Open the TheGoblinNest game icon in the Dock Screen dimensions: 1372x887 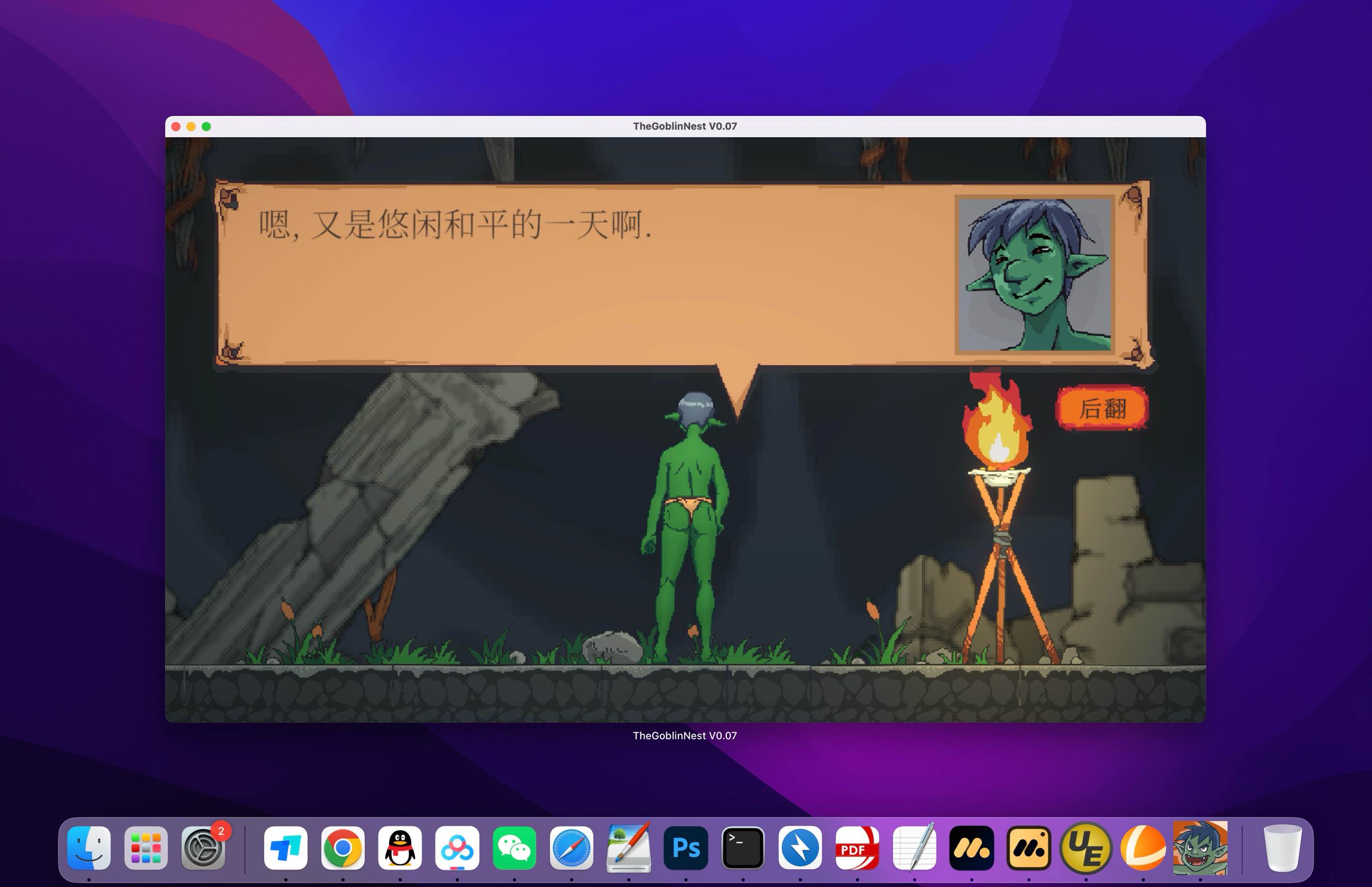pyautogui.click(x=1200, y=848)
